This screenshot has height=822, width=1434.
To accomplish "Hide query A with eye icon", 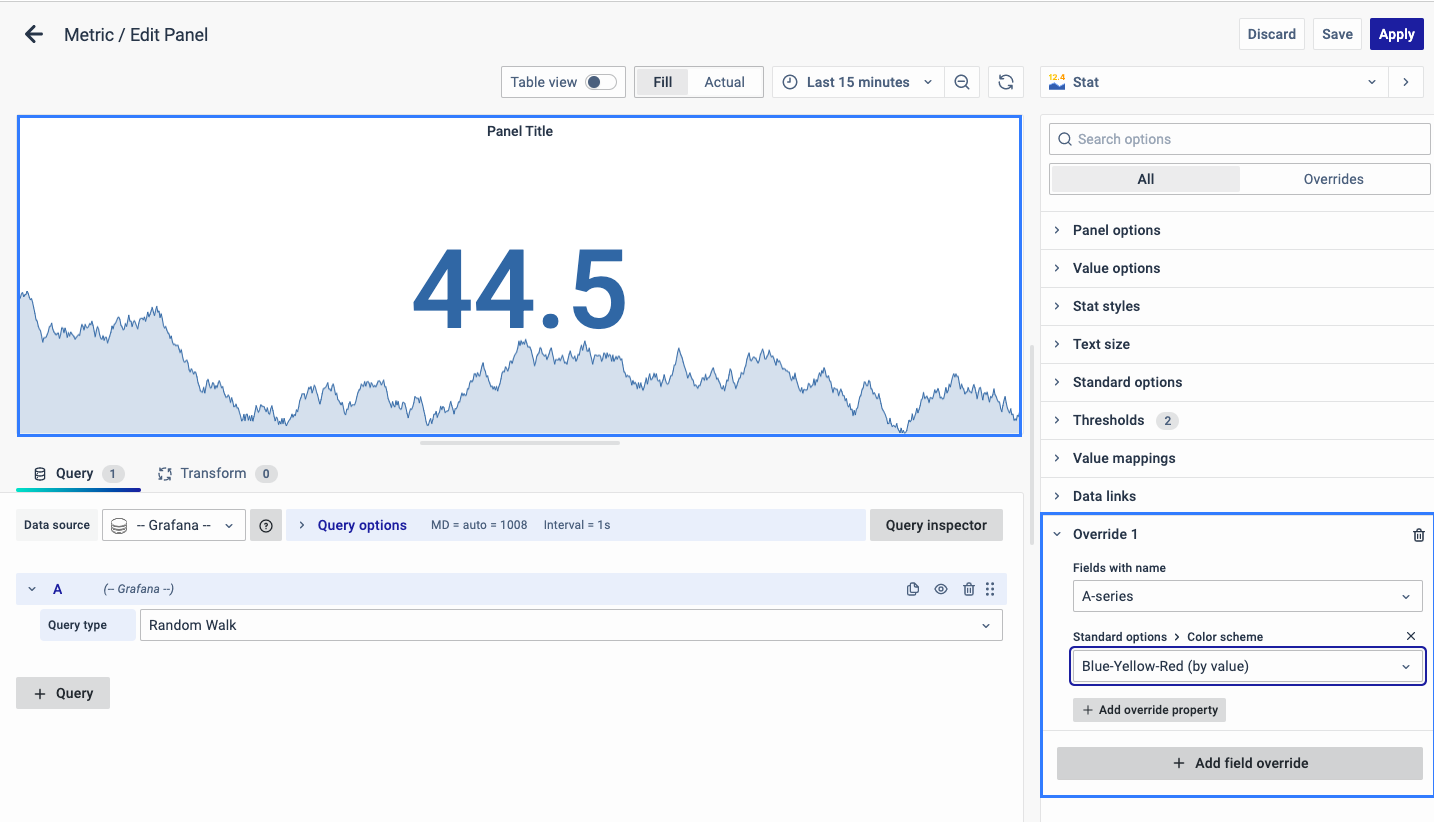I will (x=940, y=589).
